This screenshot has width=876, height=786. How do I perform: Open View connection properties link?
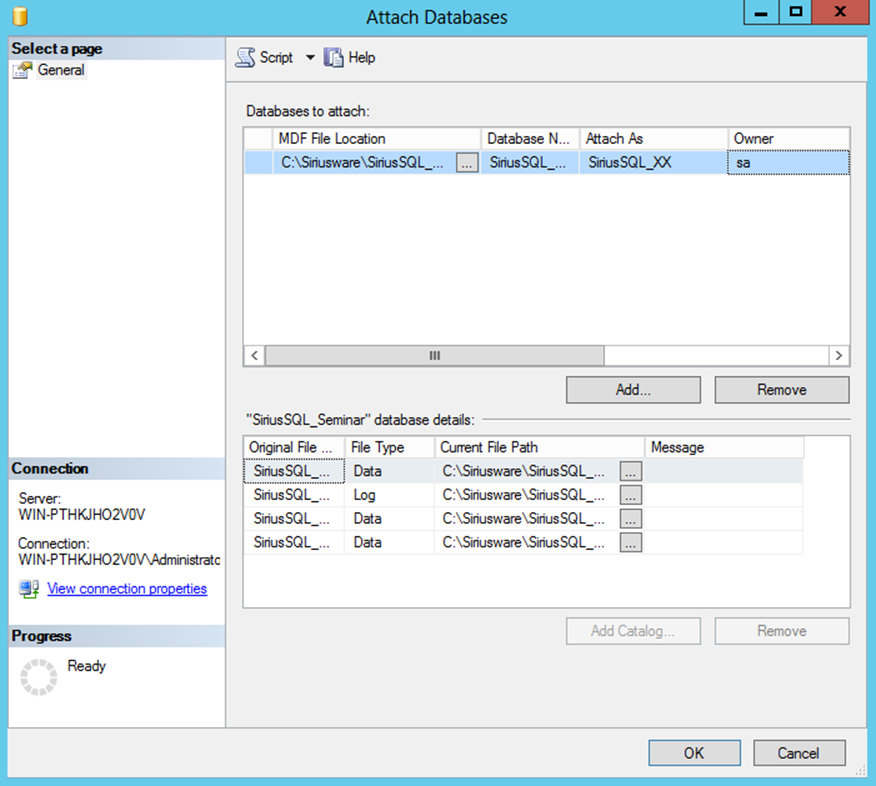click(x=127, y=589)
